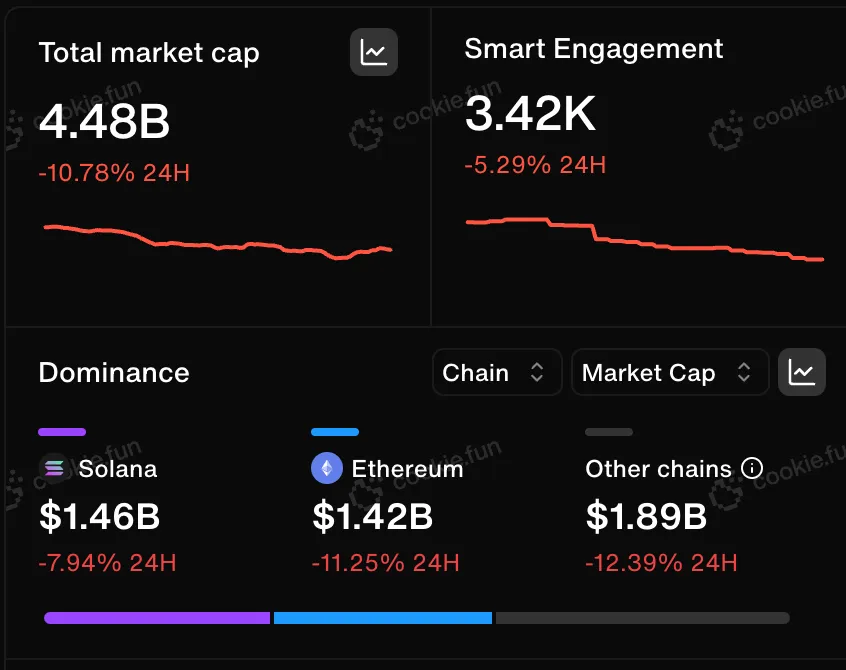Click the Total market cap sparkline chart
The height and width of the screenshot is (670, 846).
pyautogui.click(x=218, y=242)
